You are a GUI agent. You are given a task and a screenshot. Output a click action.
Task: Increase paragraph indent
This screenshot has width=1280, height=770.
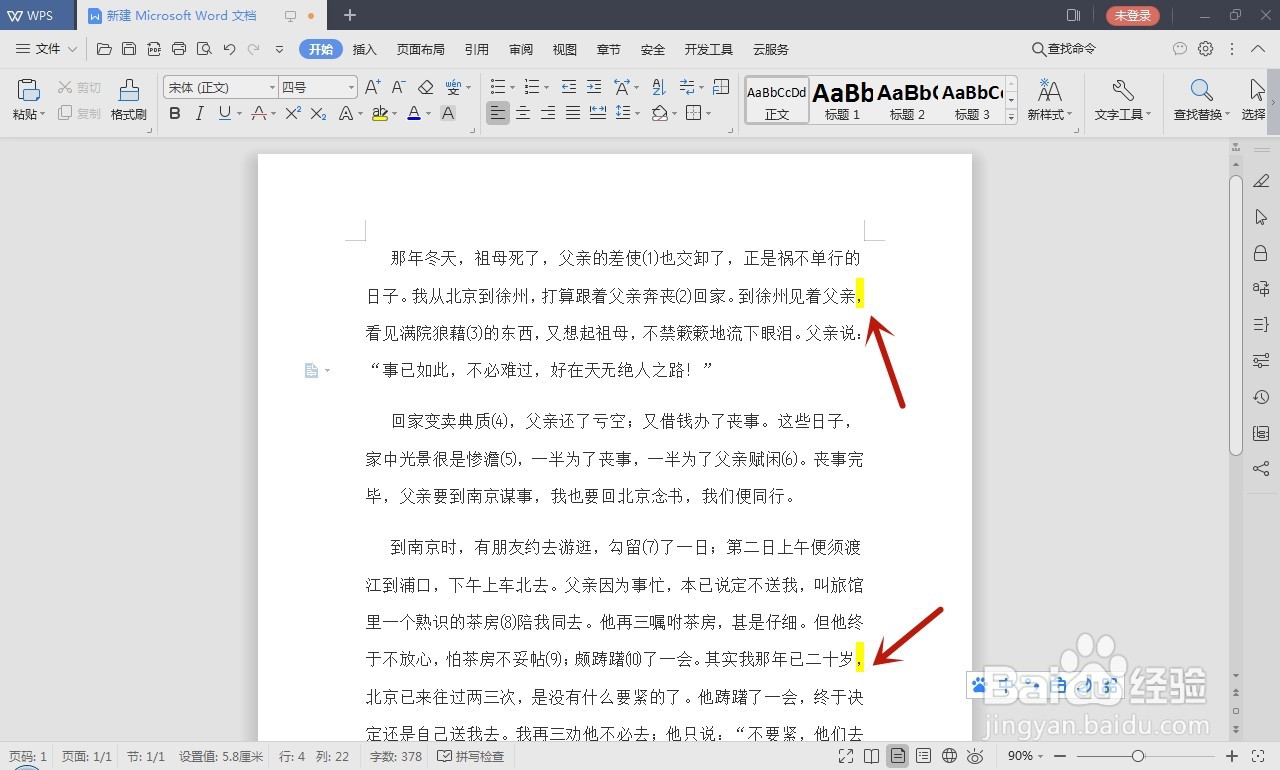594,88
